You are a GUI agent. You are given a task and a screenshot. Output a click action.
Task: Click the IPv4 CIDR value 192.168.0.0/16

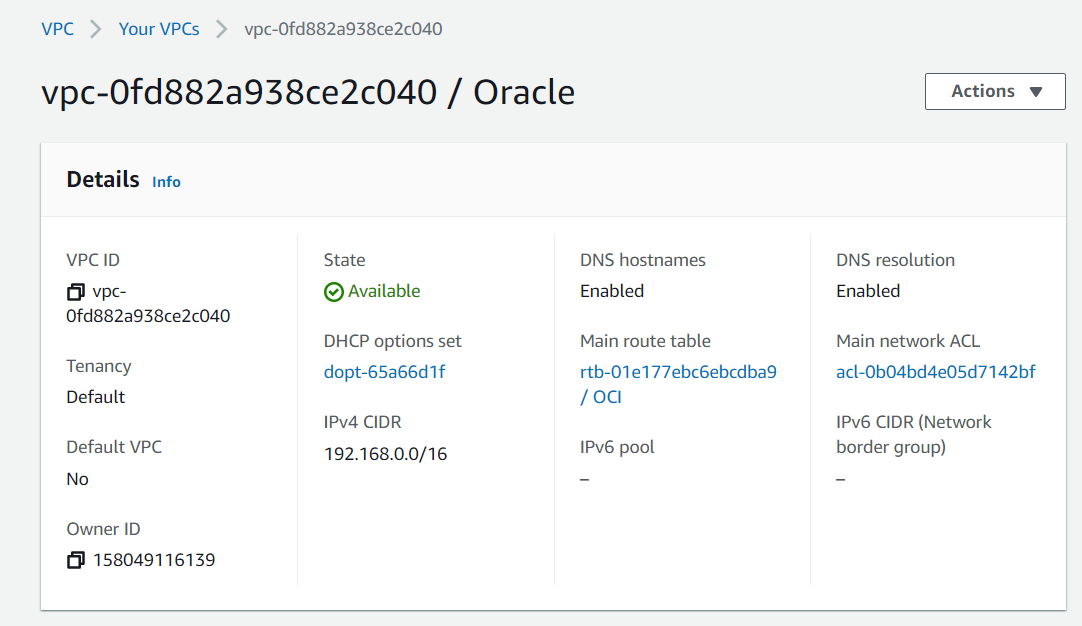point(385,454)
